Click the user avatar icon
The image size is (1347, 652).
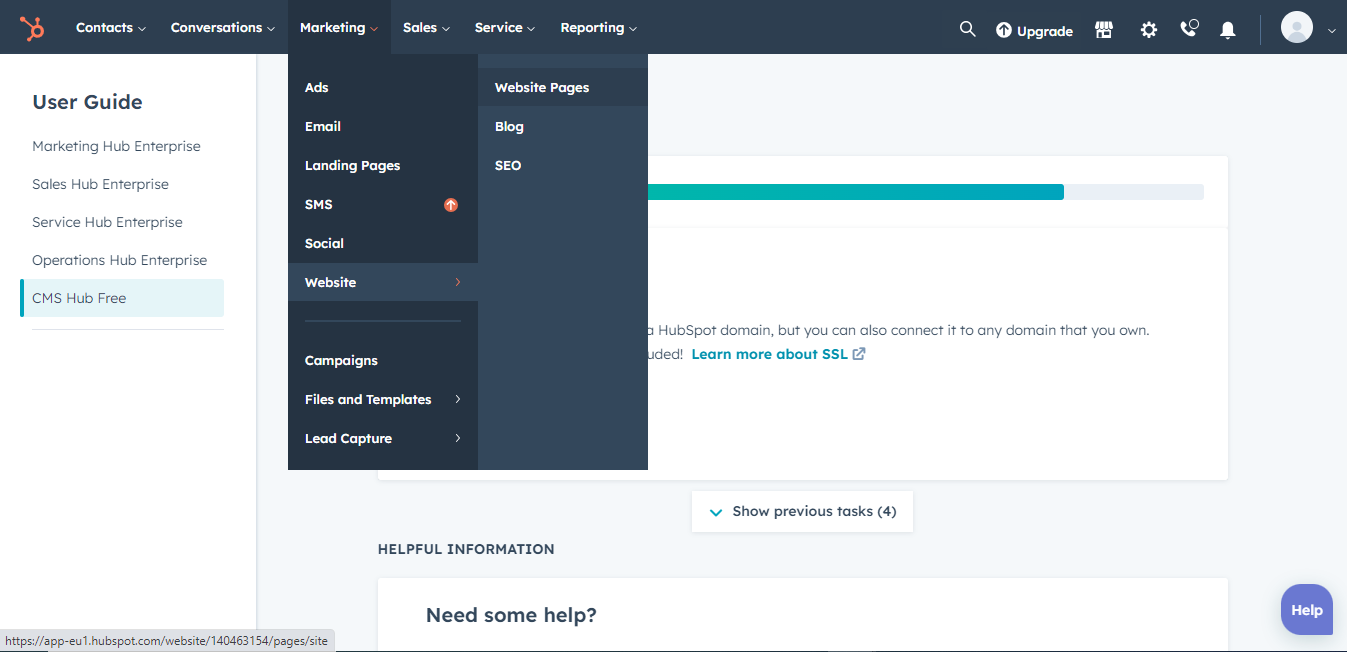coord(1297,27)
